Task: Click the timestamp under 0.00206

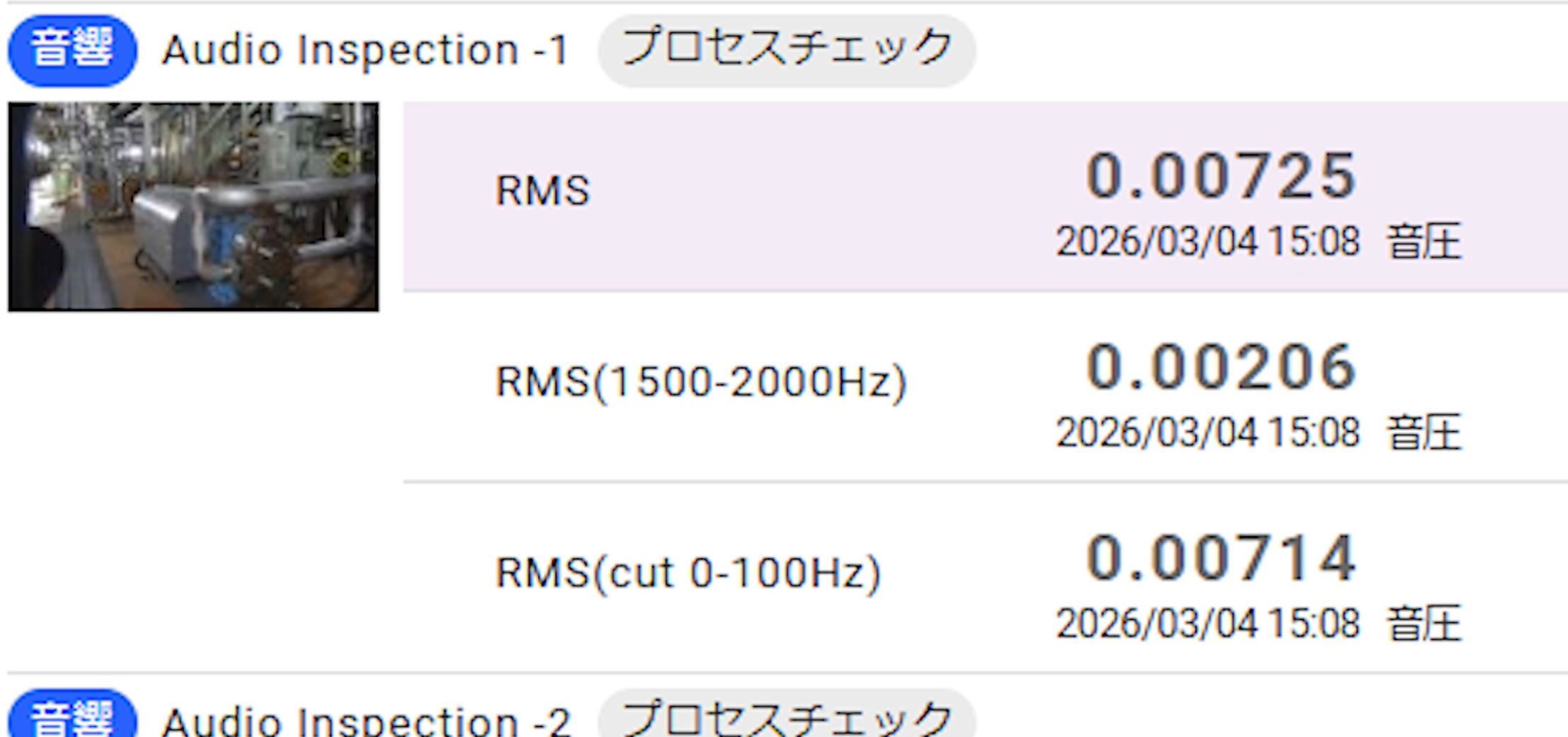Action: click(x=1208, y=432)
